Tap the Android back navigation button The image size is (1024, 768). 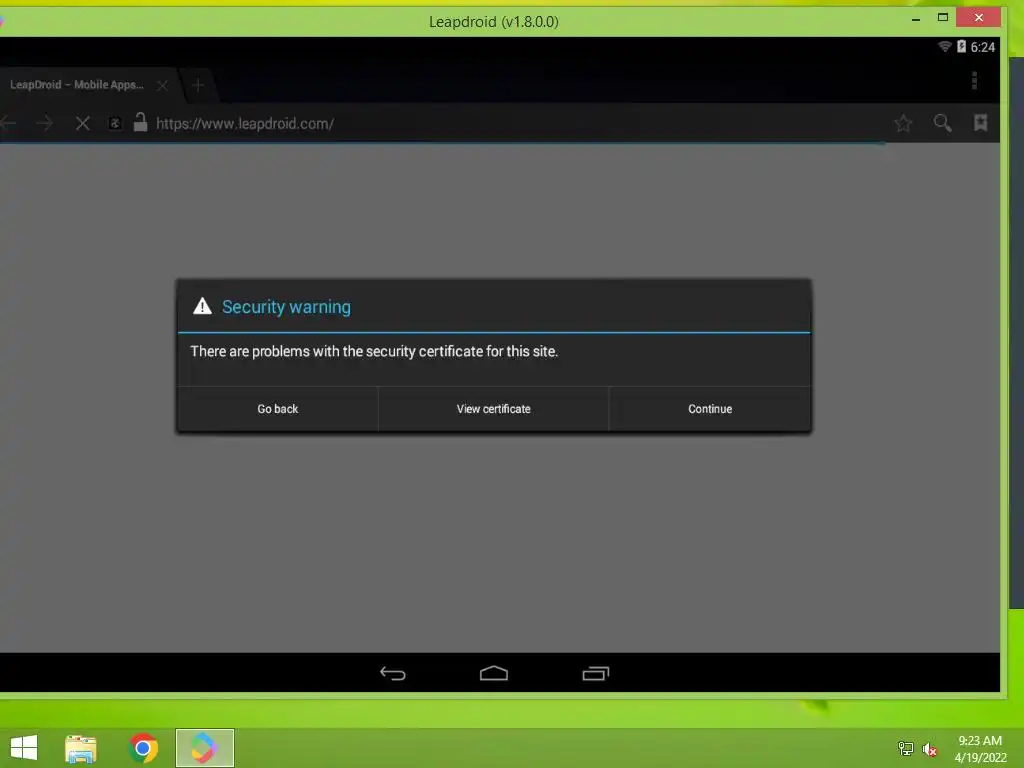point(393,673)
